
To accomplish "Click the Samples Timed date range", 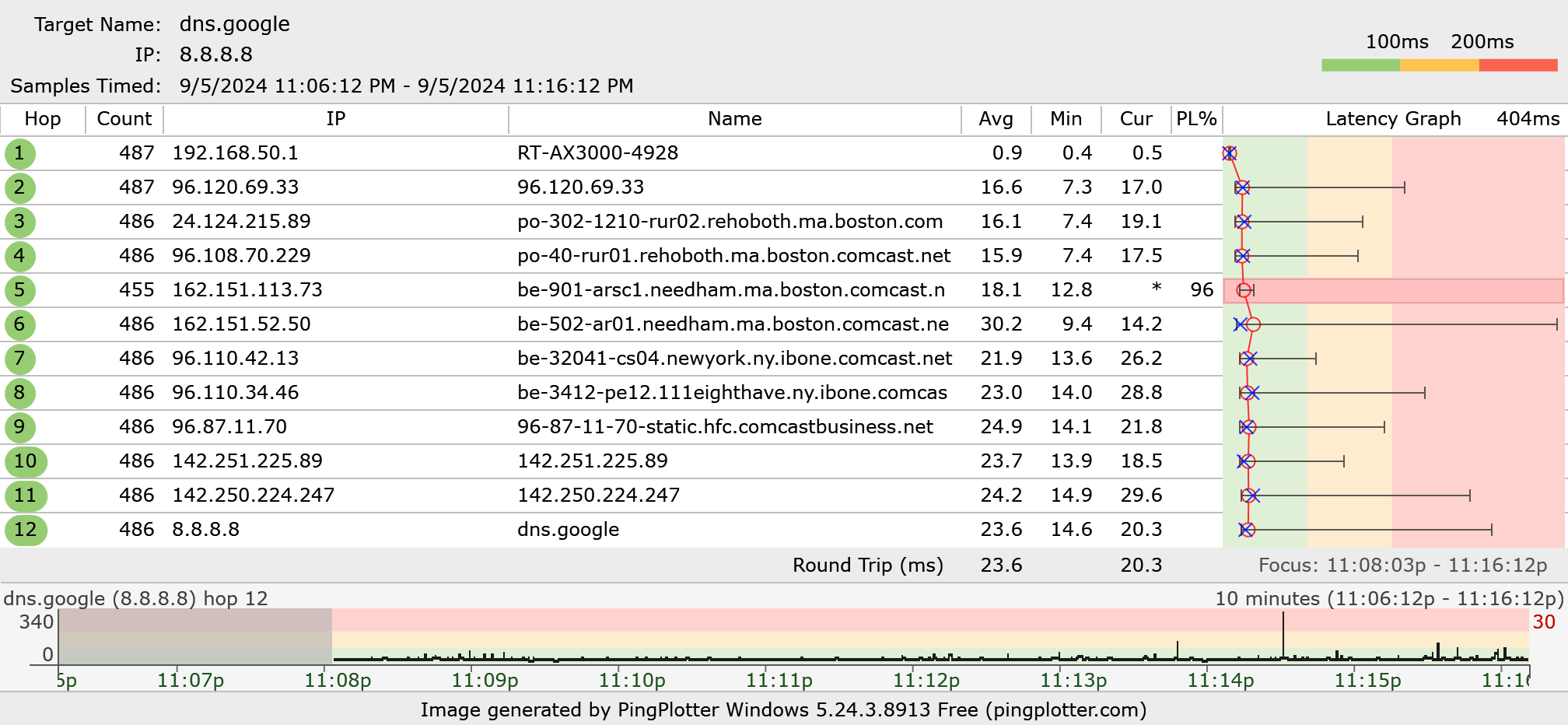I will pyautogui.click(x=407, y=86).
